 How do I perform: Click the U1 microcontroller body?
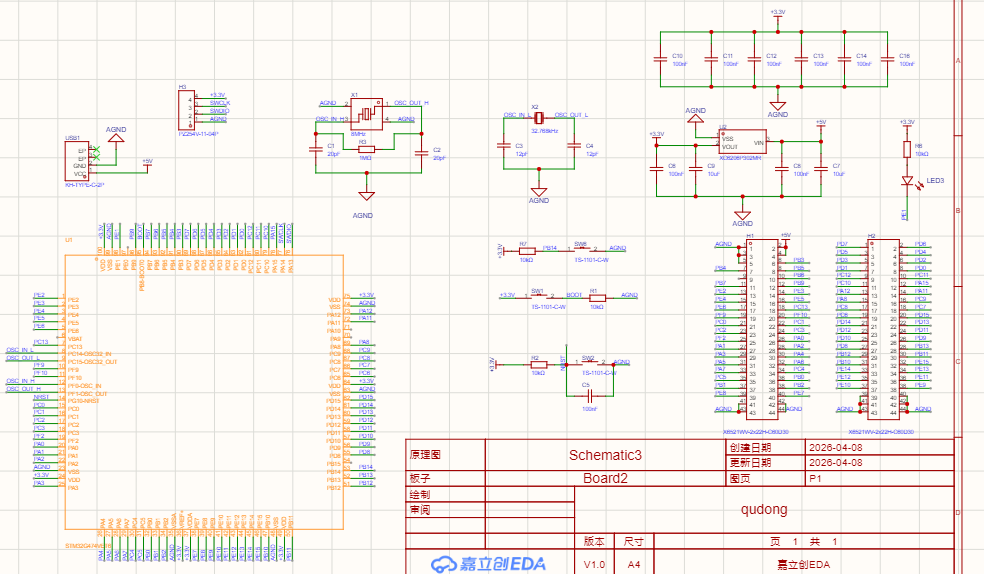pos(203,400)
